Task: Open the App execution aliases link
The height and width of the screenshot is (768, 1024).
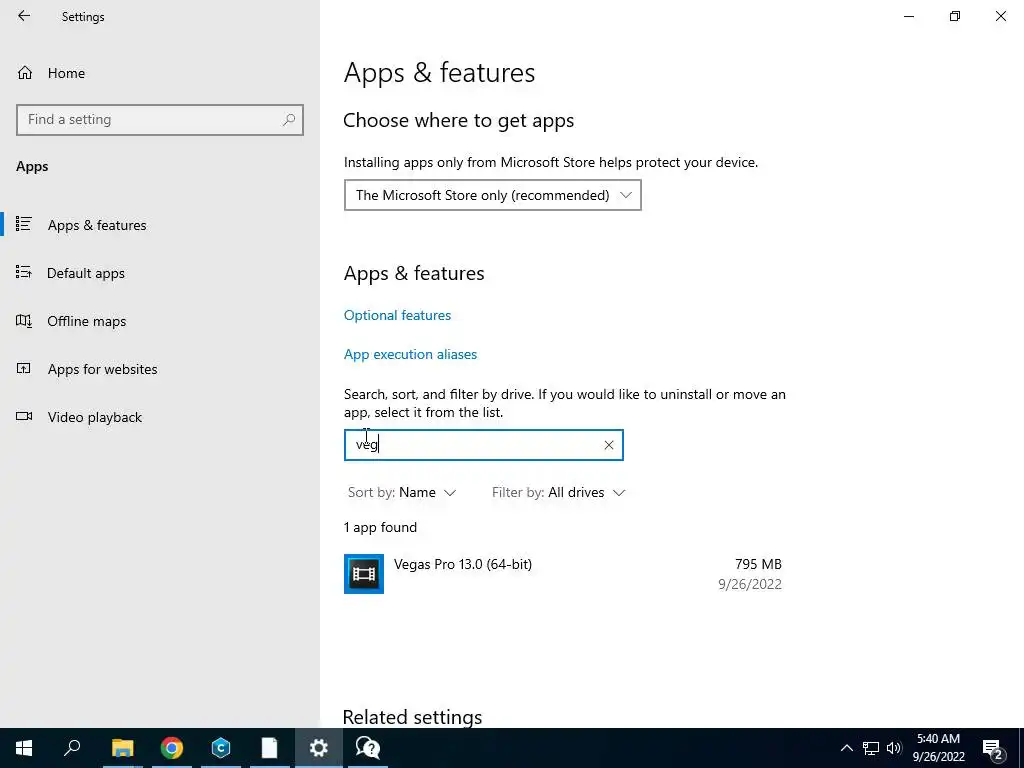Action: point(410,354)
